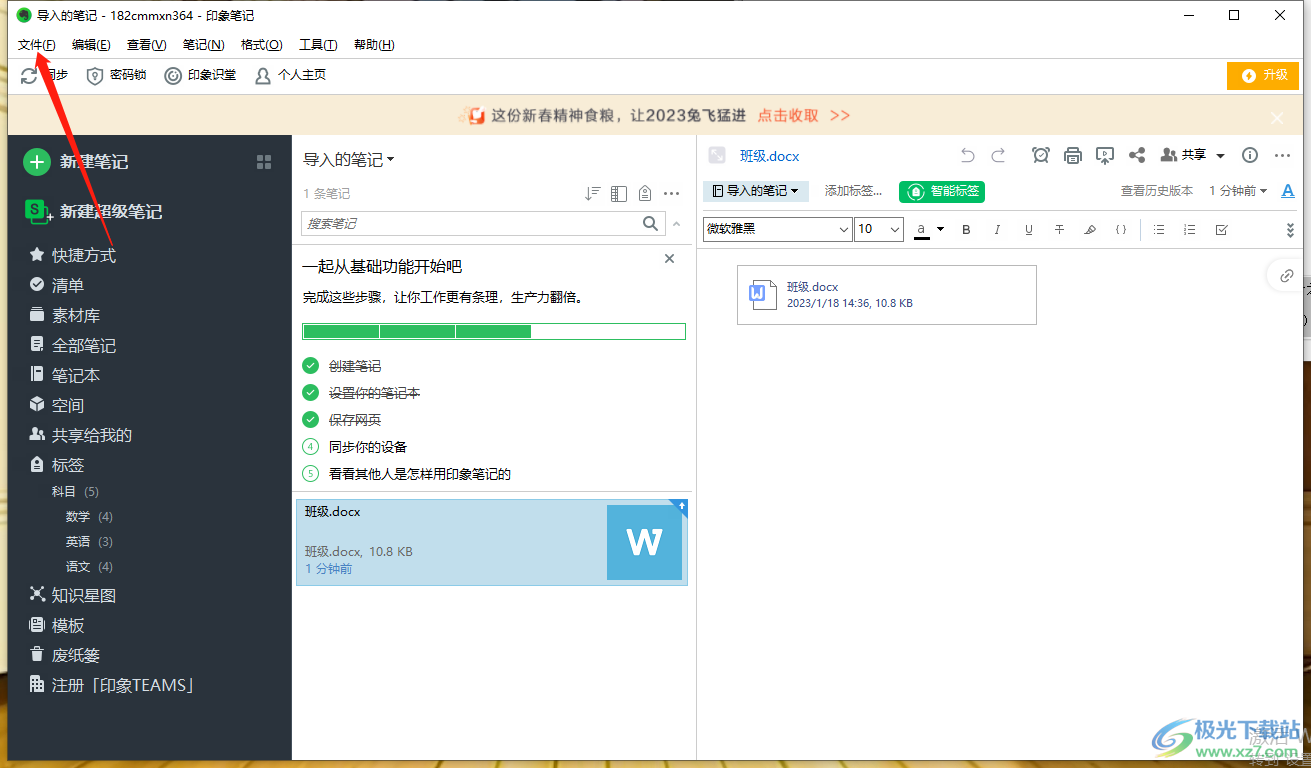Click the orange 升级 upgrade button
The image size is (1311, 768).
(x=1263, y=76)
